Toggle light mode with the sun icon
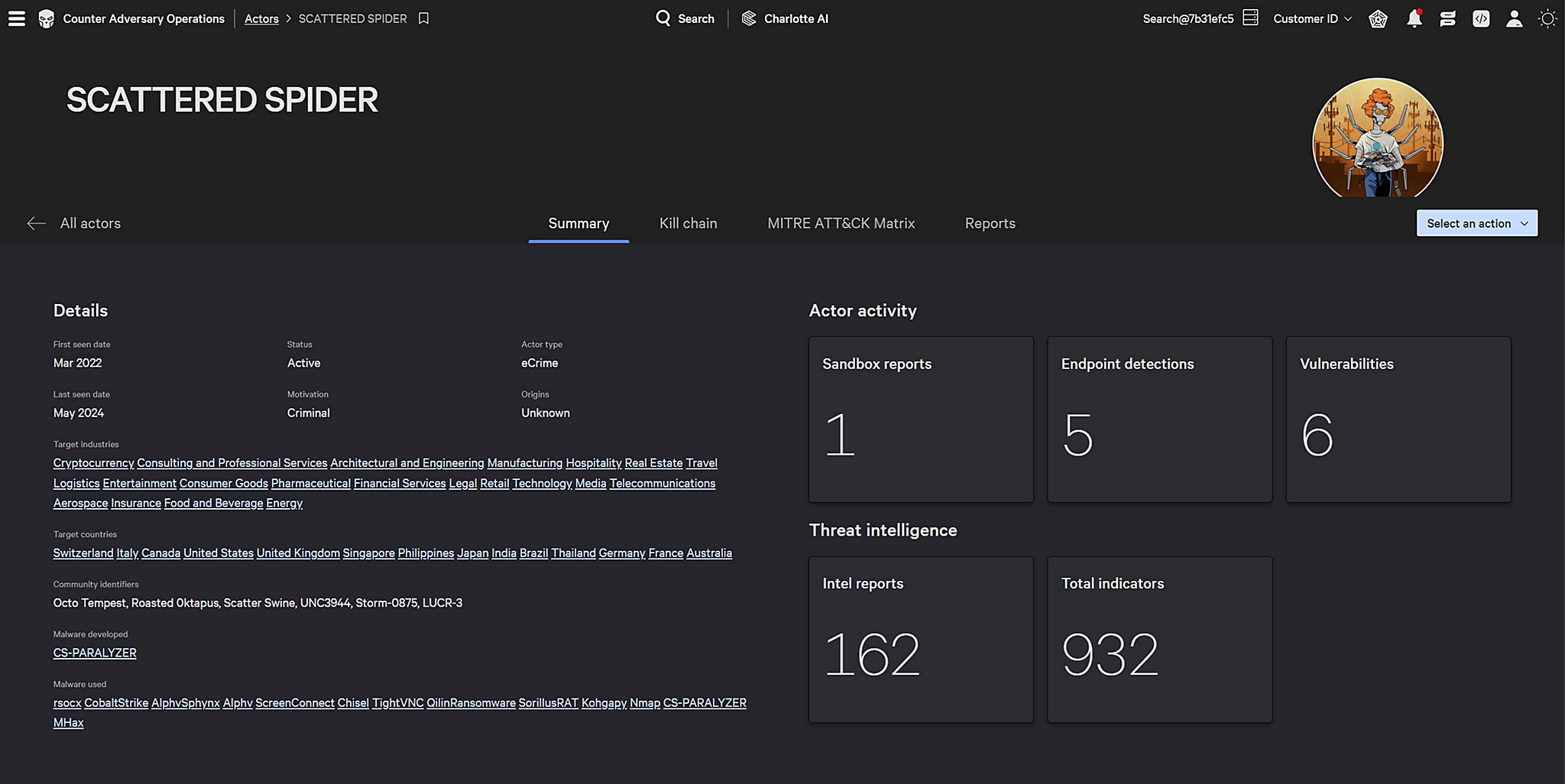 [x=1547, y=18]
